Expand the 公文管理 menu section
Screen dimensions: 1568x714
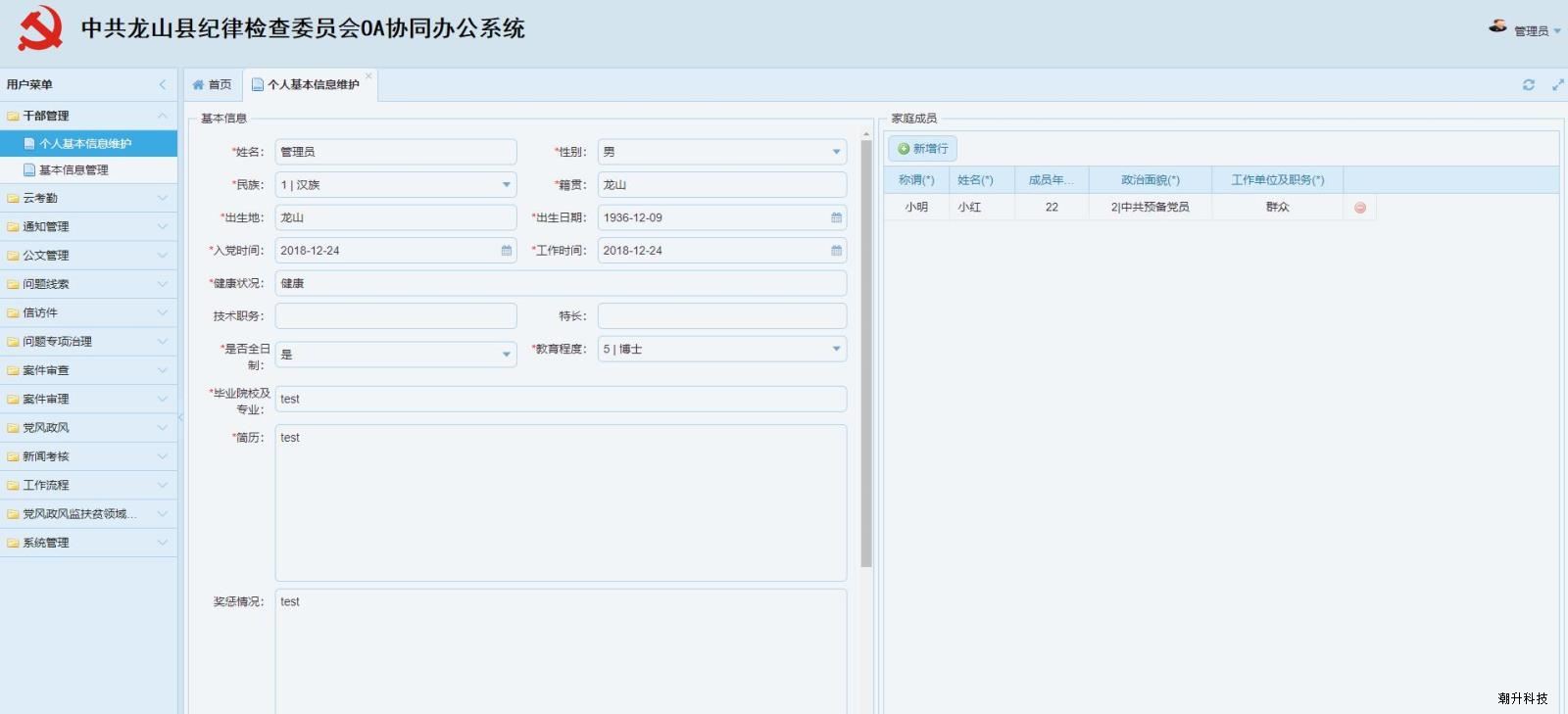[163, 255]
